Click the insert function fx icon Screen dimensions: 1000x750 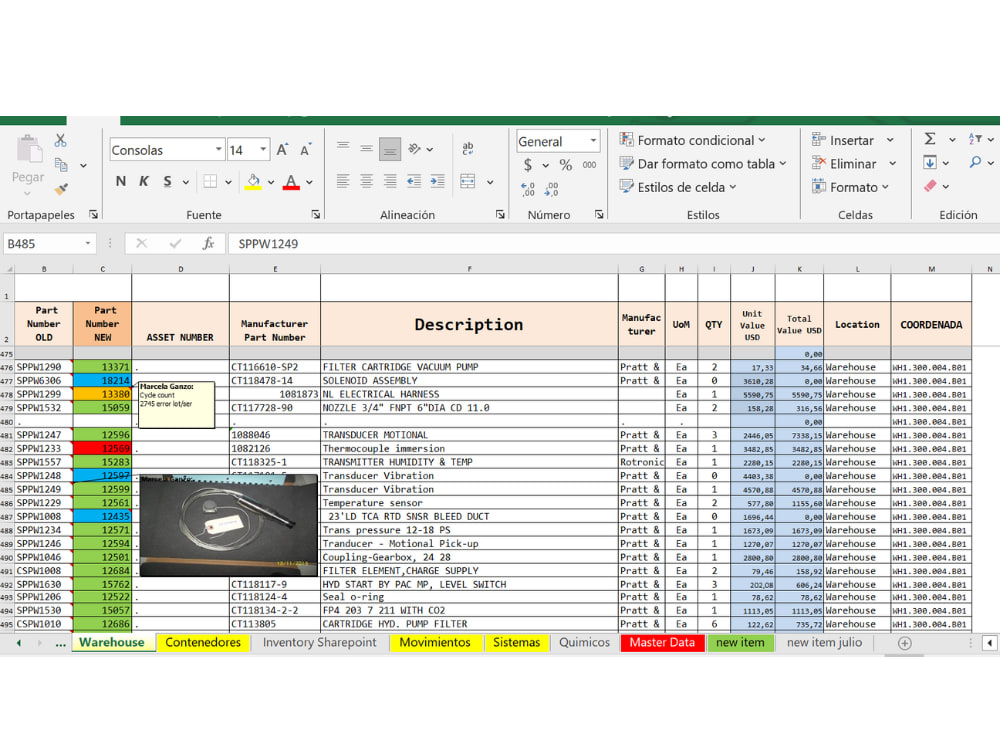coord(208,244)
